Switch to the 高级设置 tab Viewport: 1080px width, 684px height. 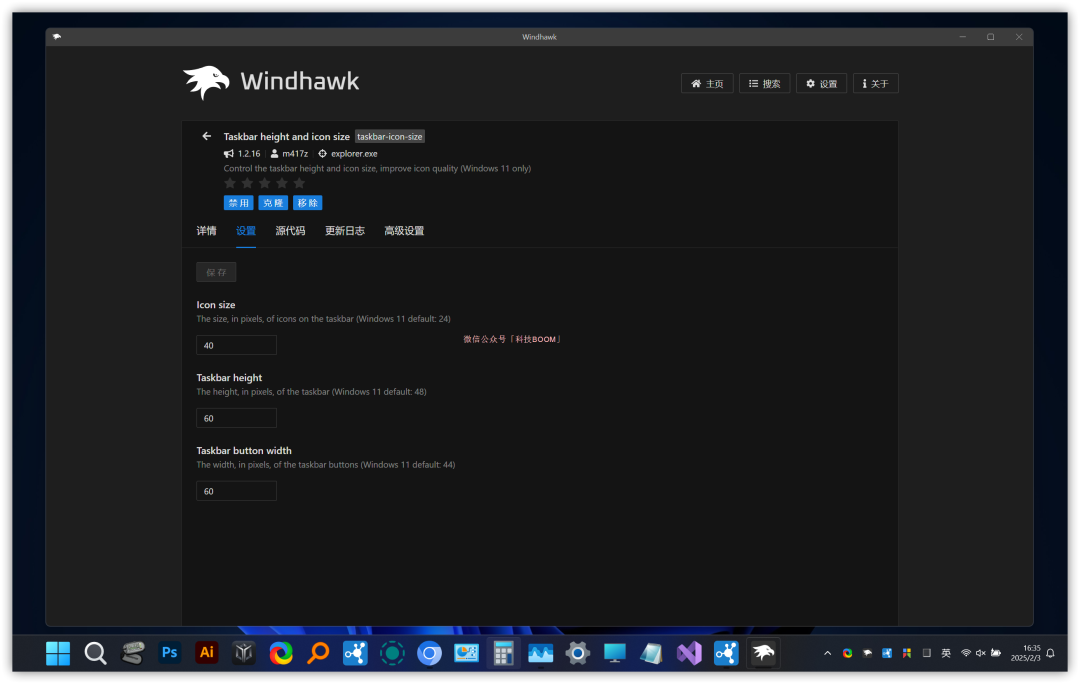pos(404,231)
